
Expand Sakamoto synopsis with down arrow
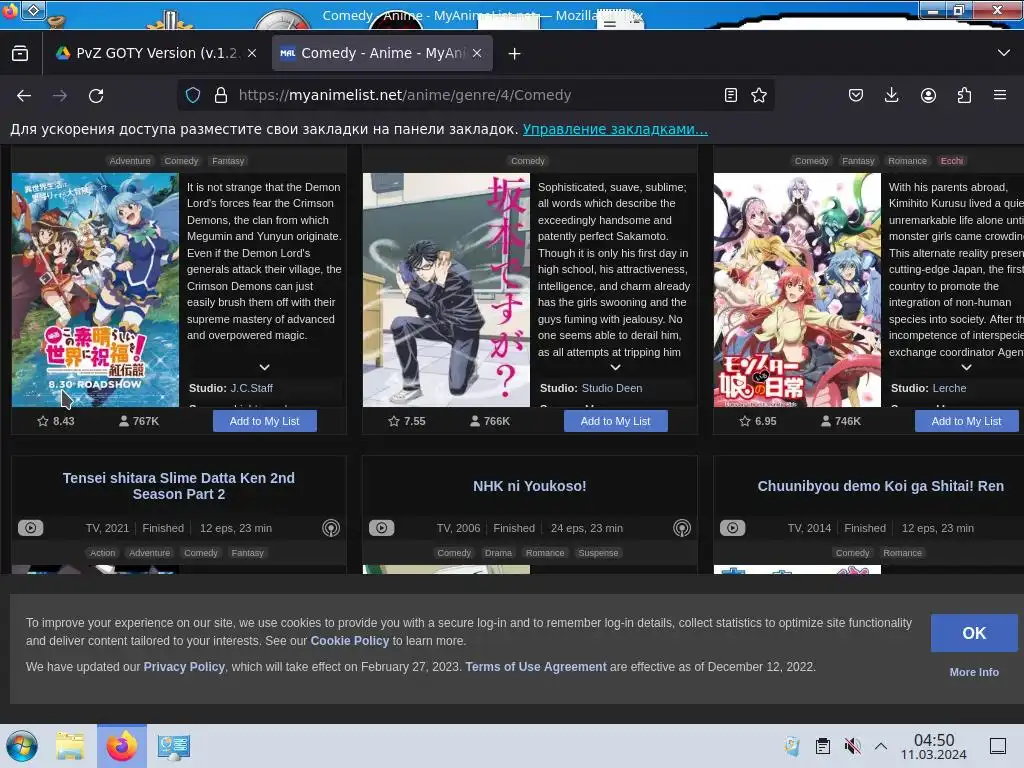coord(615,367)
